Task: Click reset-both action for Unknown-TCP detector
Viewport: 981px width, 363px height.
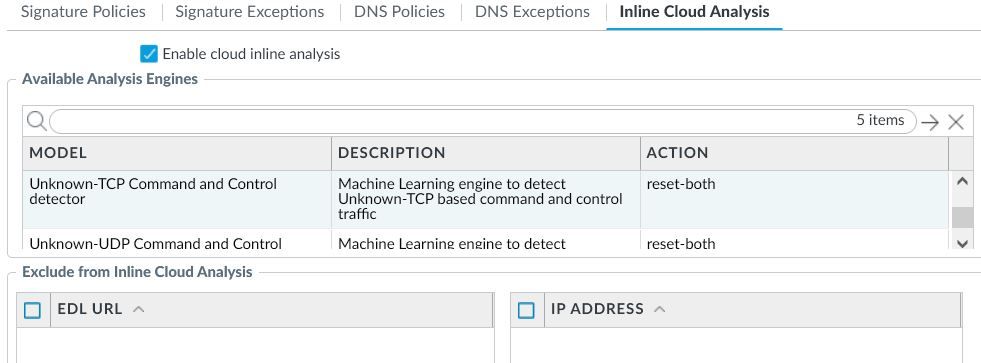Action: tap(681, 185)
